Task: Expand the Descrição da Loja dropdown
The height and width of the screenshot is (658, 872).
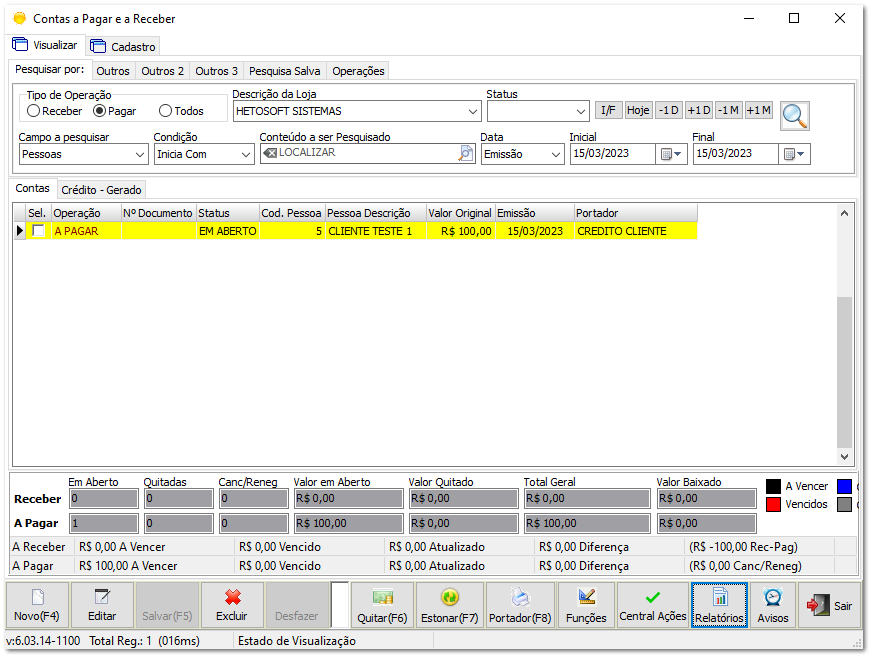Action: (x=473, y=112)
